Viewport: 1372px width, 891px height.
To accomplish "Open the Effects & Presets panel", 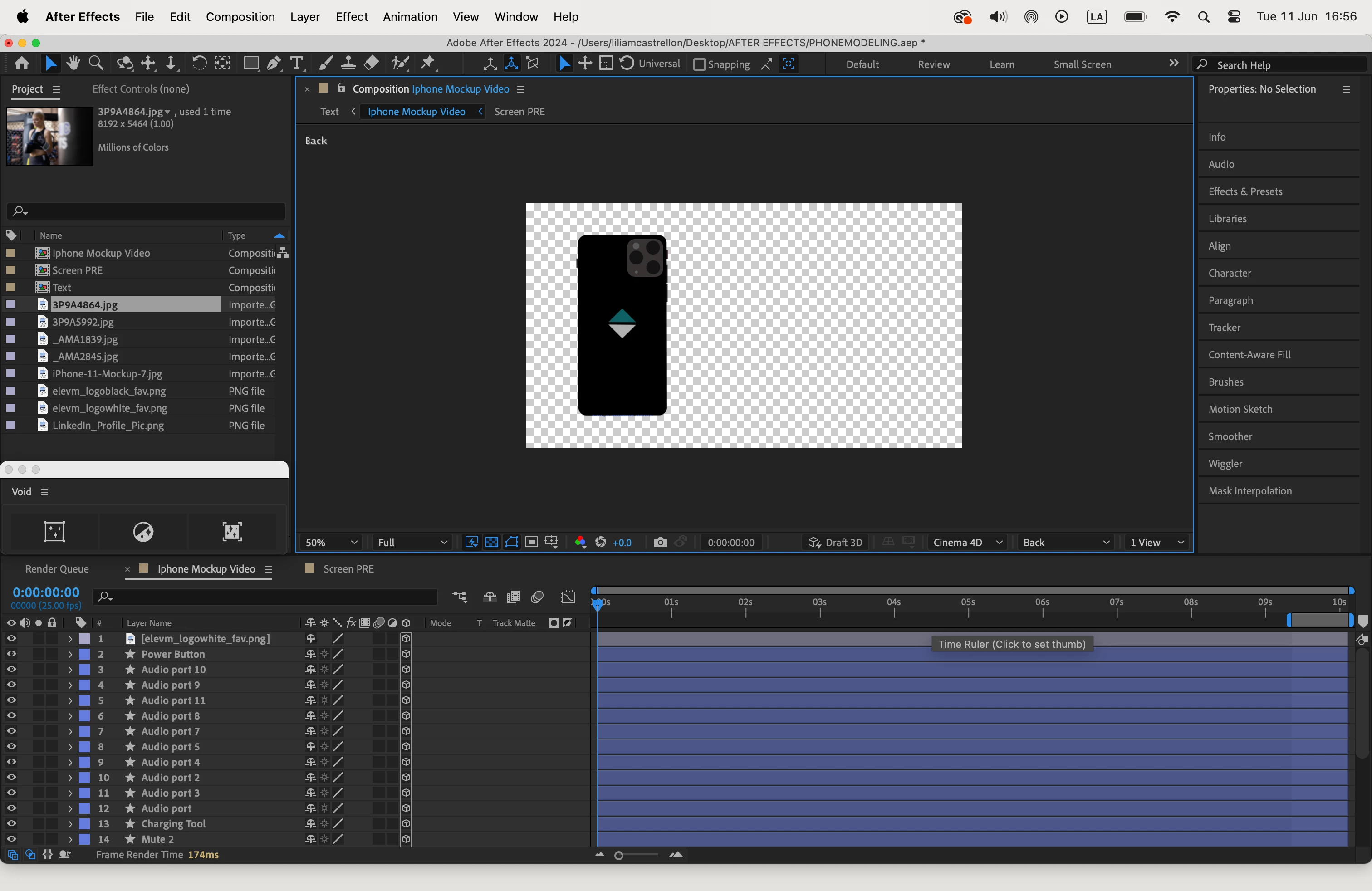I will point(1245,191).
